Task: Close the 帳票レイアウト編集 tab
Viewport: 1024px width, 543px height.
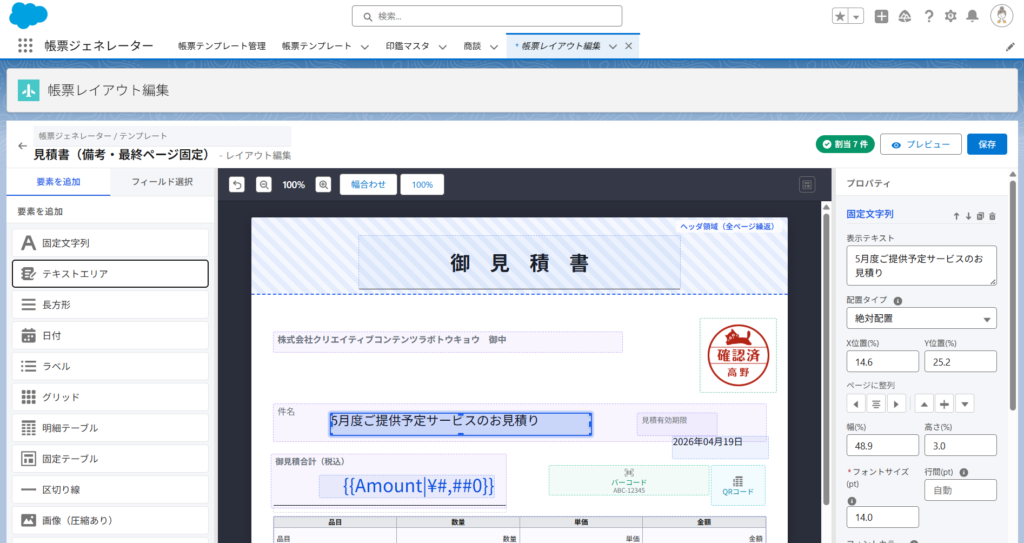Action: 628,46
